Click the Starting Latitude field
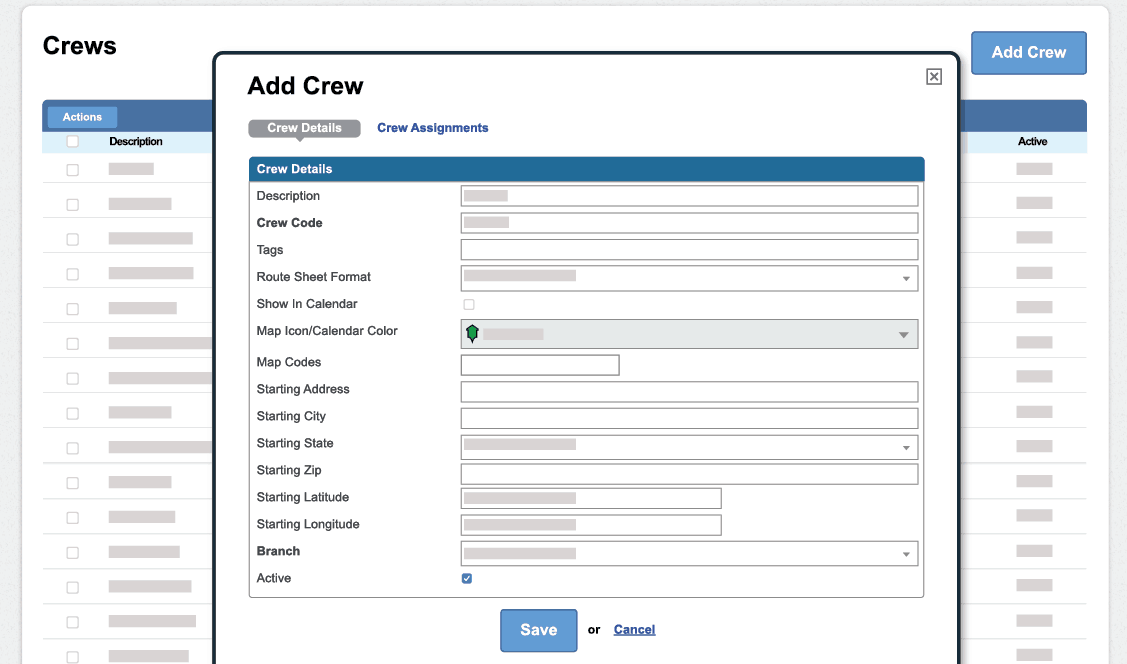Image resolution: width=1127 pixels, height=664 pixels. coord(591,498)
